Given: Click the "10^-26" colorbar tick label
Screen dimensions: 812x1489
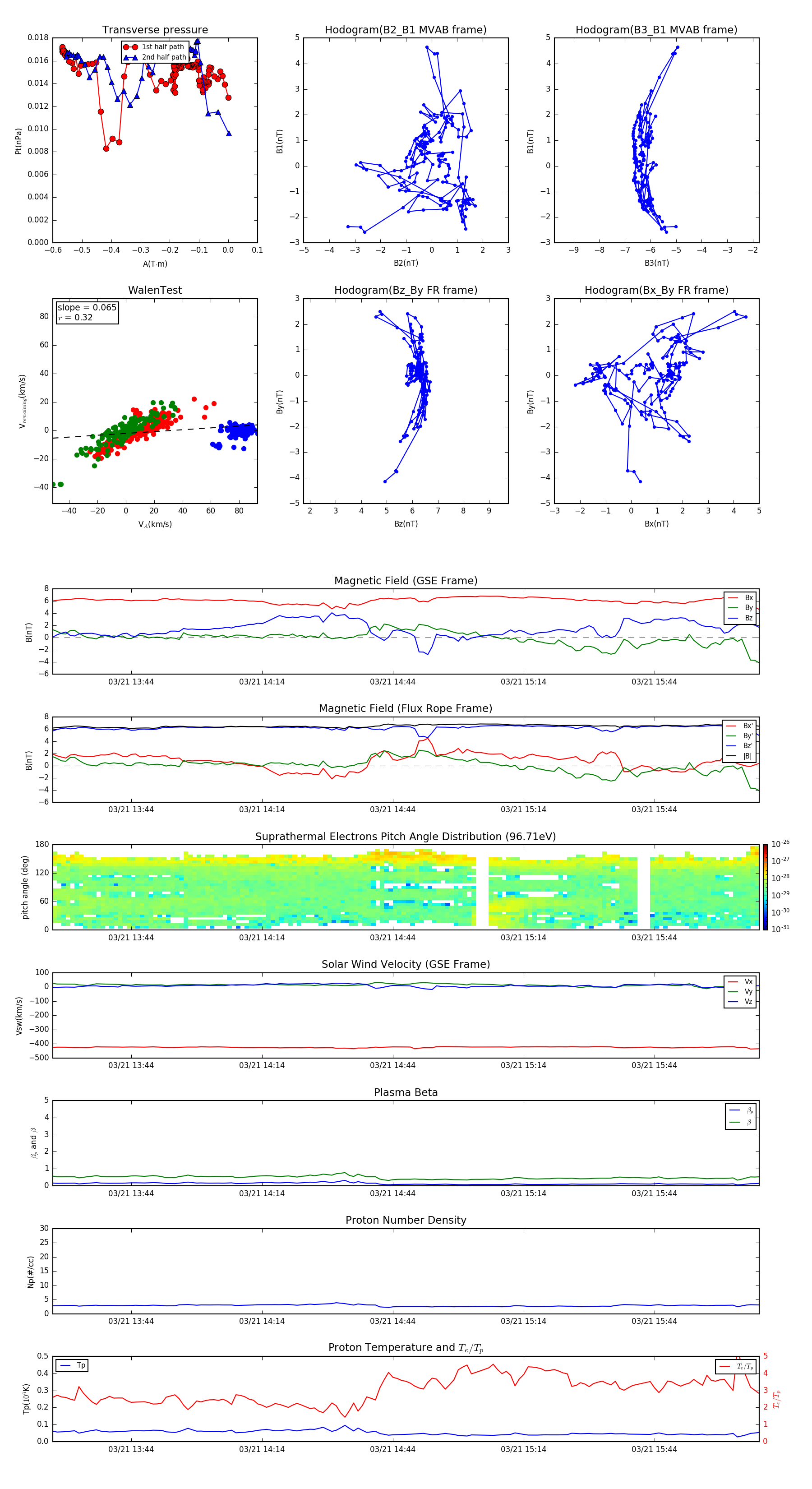Looking at the screenshot, I should tap(780, 844).
